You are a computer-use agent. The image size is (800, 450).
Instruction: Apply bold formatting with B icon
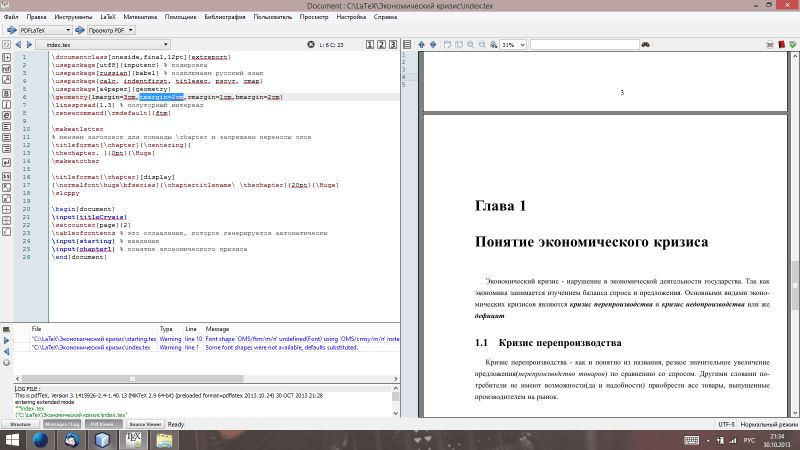pos(6,93)
